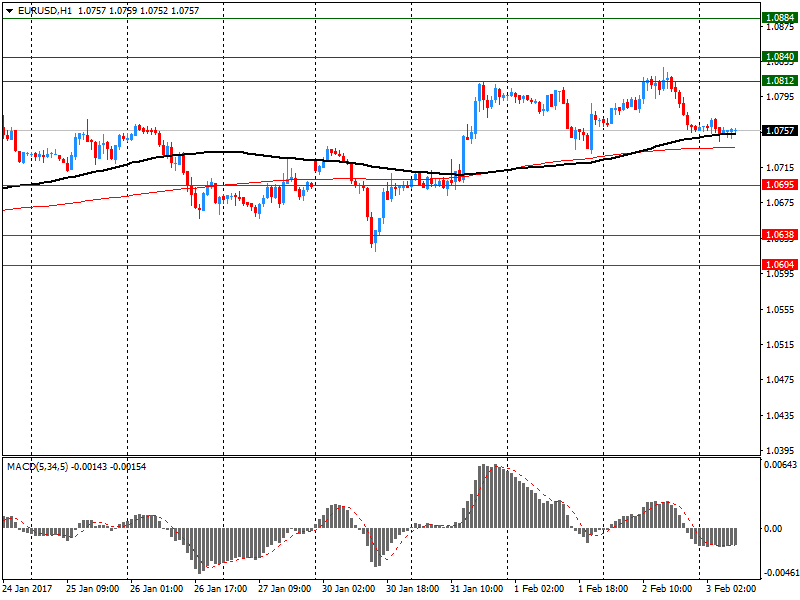Select the 1.0812 green level label

[780, 81]
